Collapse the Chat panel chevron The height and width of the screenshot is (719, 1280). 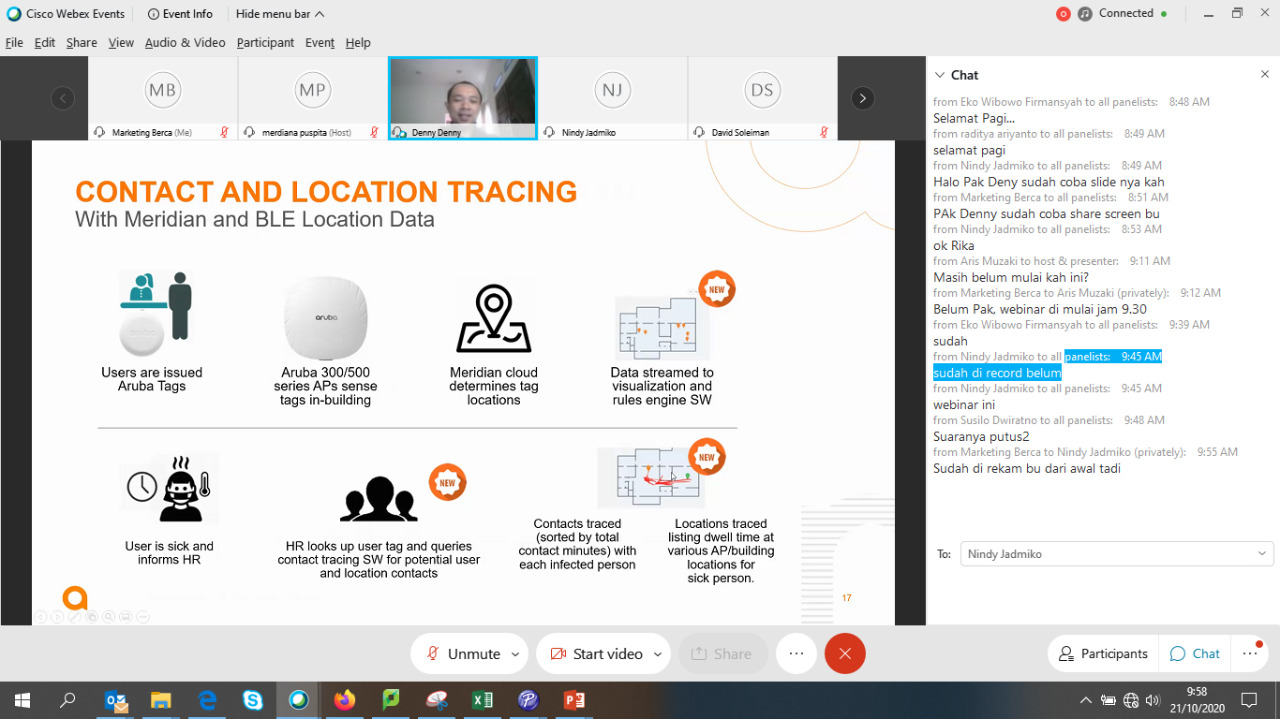tap(940, 75)
